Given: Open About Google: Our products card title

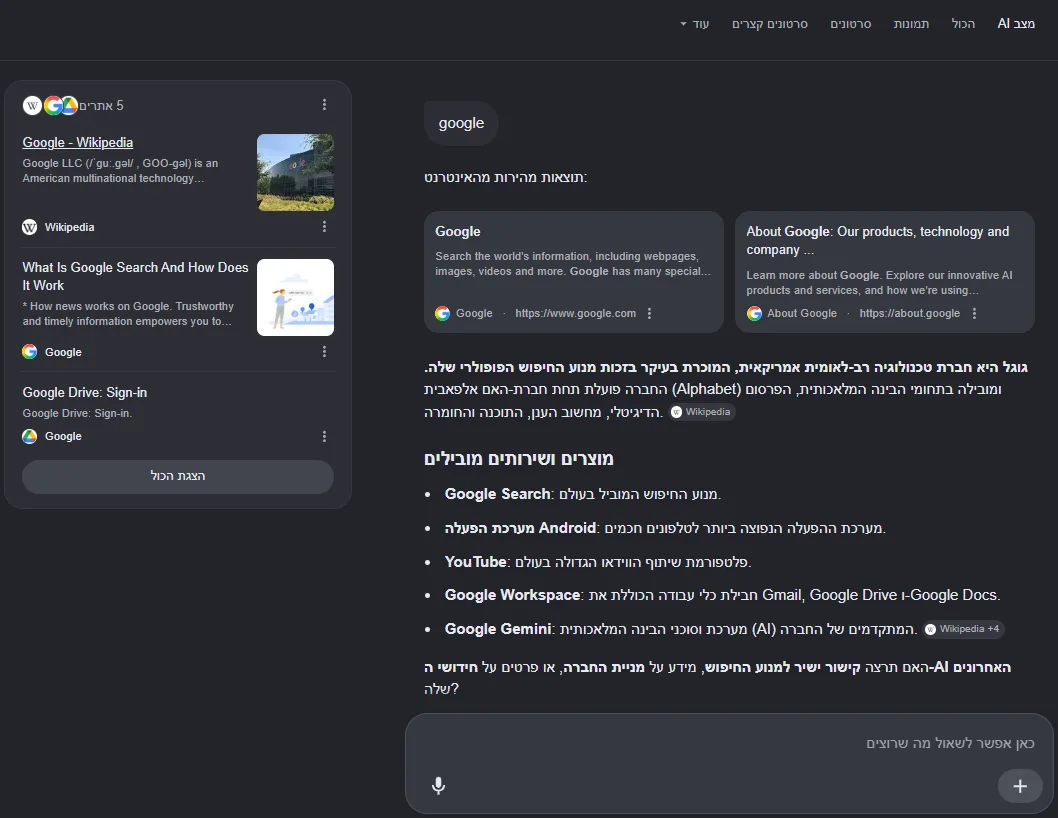Looking at the screenshot, I should tap(878, 240).
